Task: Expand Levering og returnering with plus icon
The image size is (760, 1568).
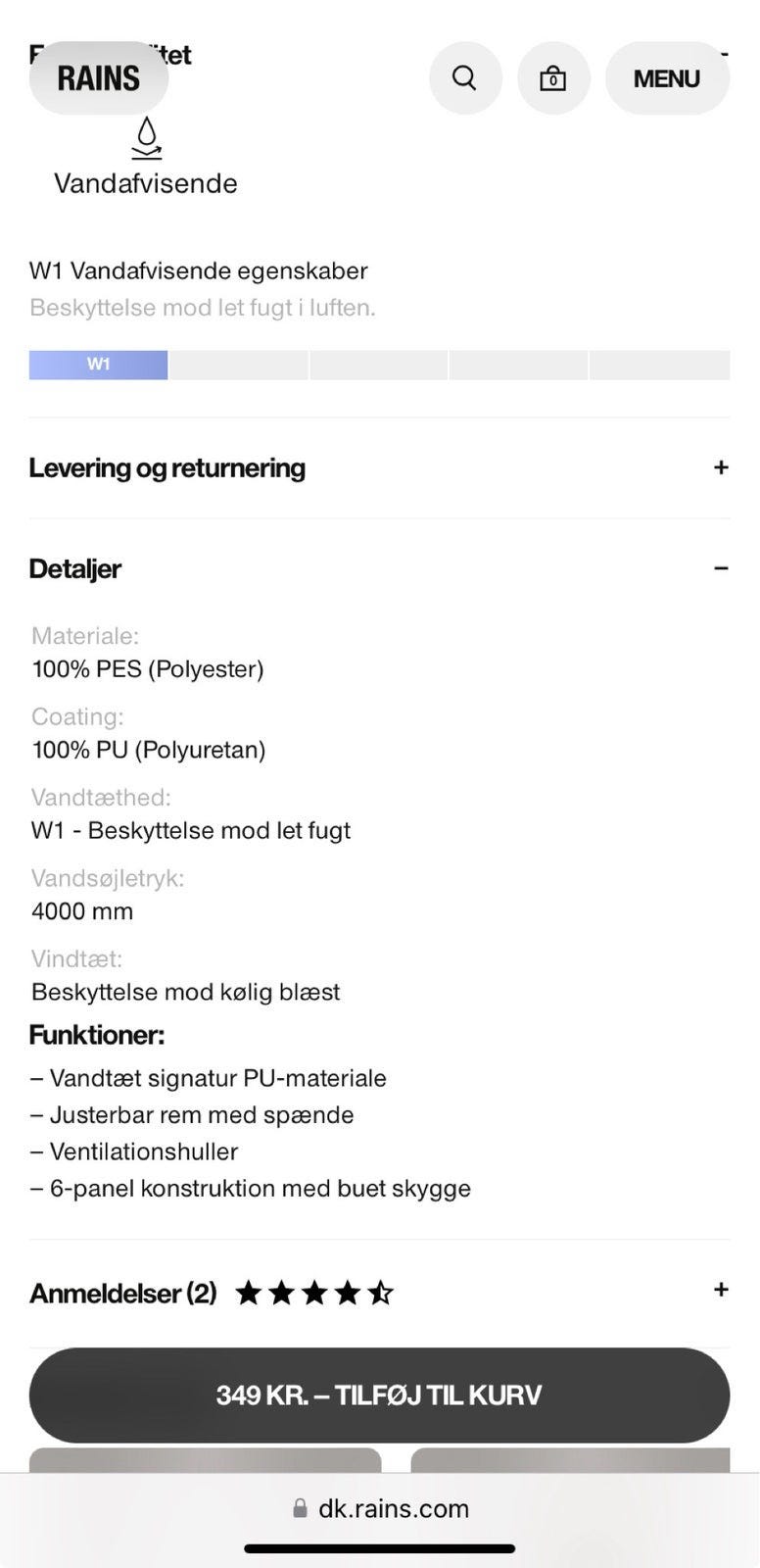Action: (x=721, y=467)
